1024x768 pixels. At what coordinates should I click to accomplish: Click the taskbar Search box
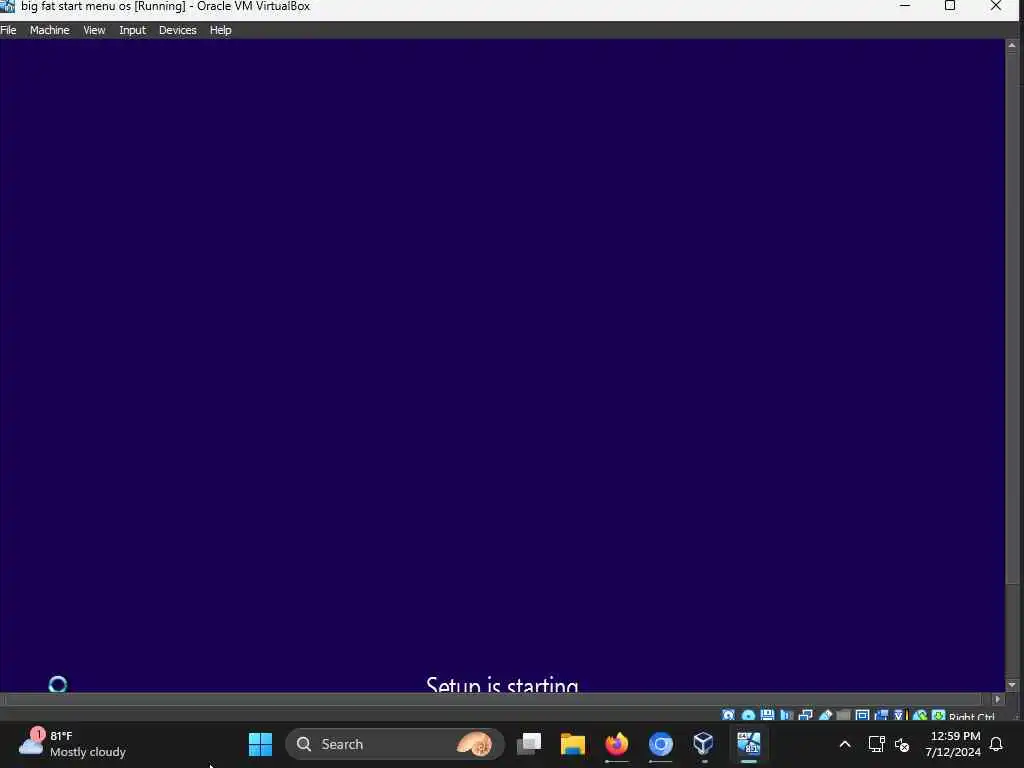click(x=395, y=744)
